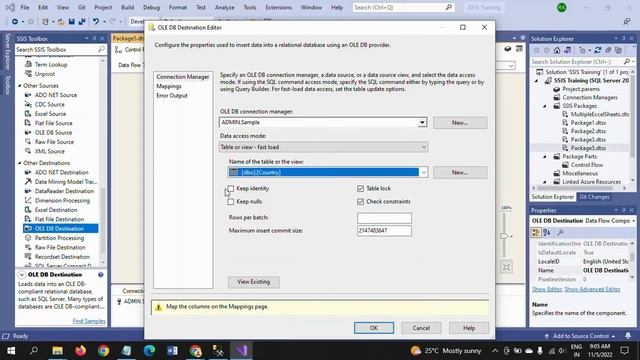640x360 pixels.
Task: Select the Flat File Source toolbox item
Action: tap(53, 123)
